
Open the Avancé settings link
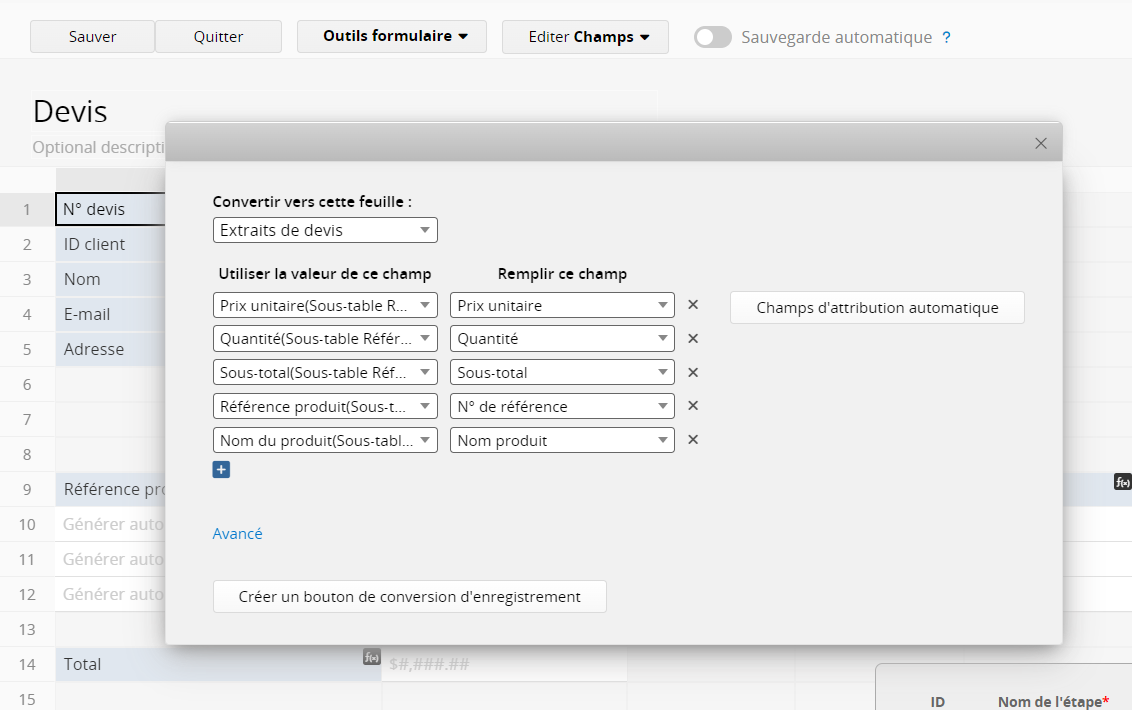237,534
